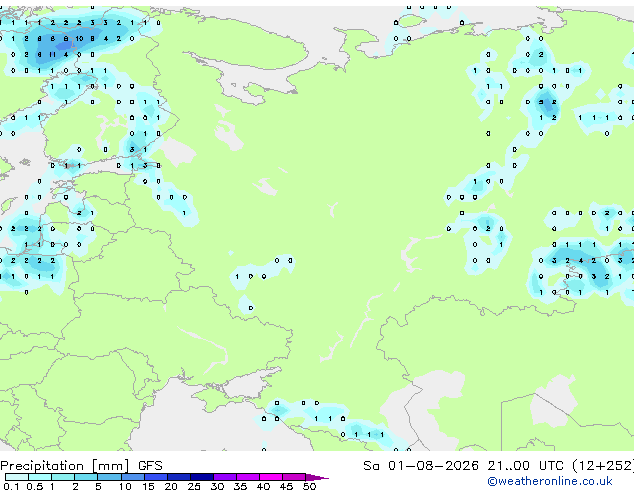Click the legend label "15"
Image resolution: width=634 pixels, height=490 pixels.
[148, 486]
